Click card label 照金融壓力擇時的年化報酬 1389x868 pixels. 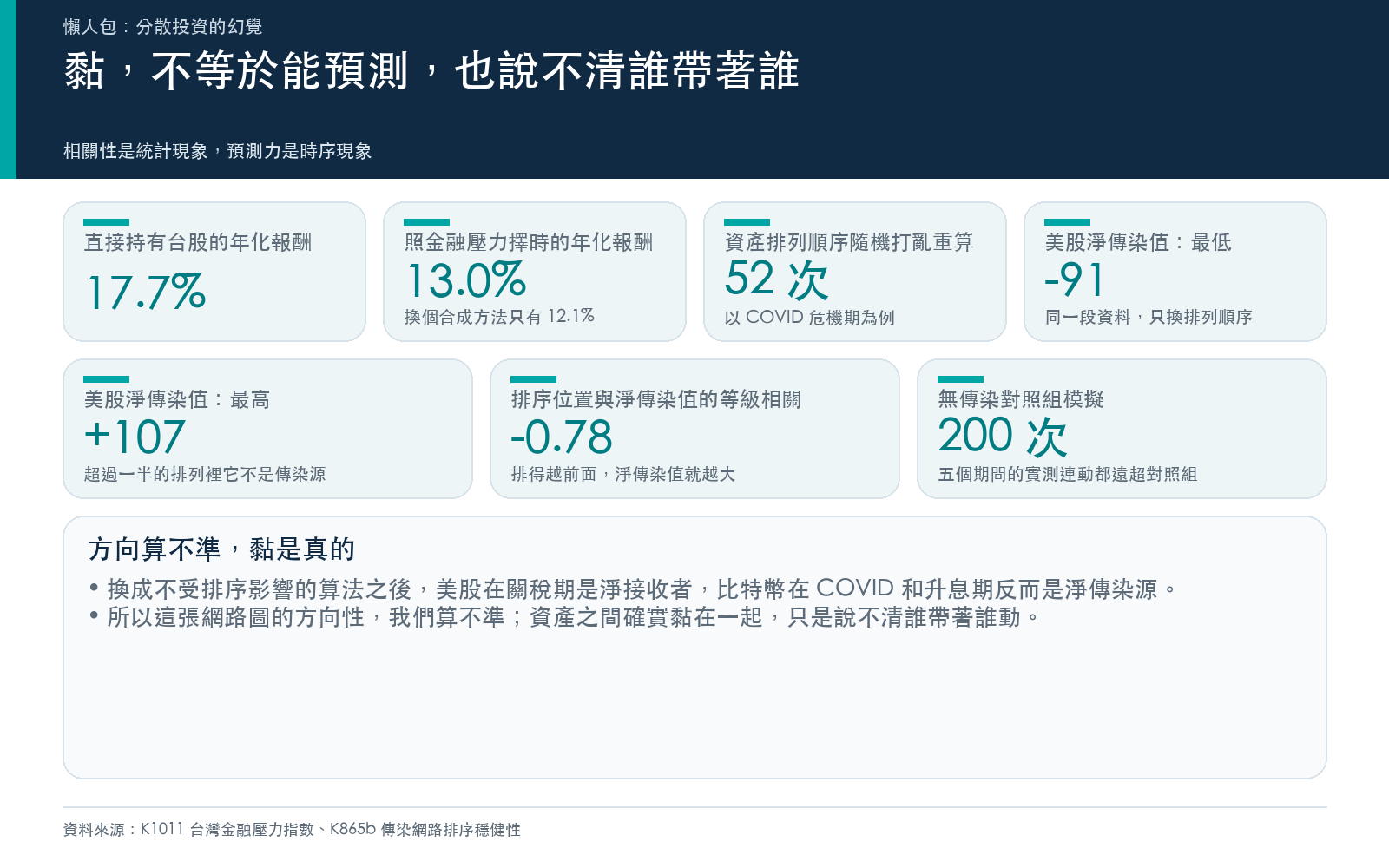tap(529, 242)
